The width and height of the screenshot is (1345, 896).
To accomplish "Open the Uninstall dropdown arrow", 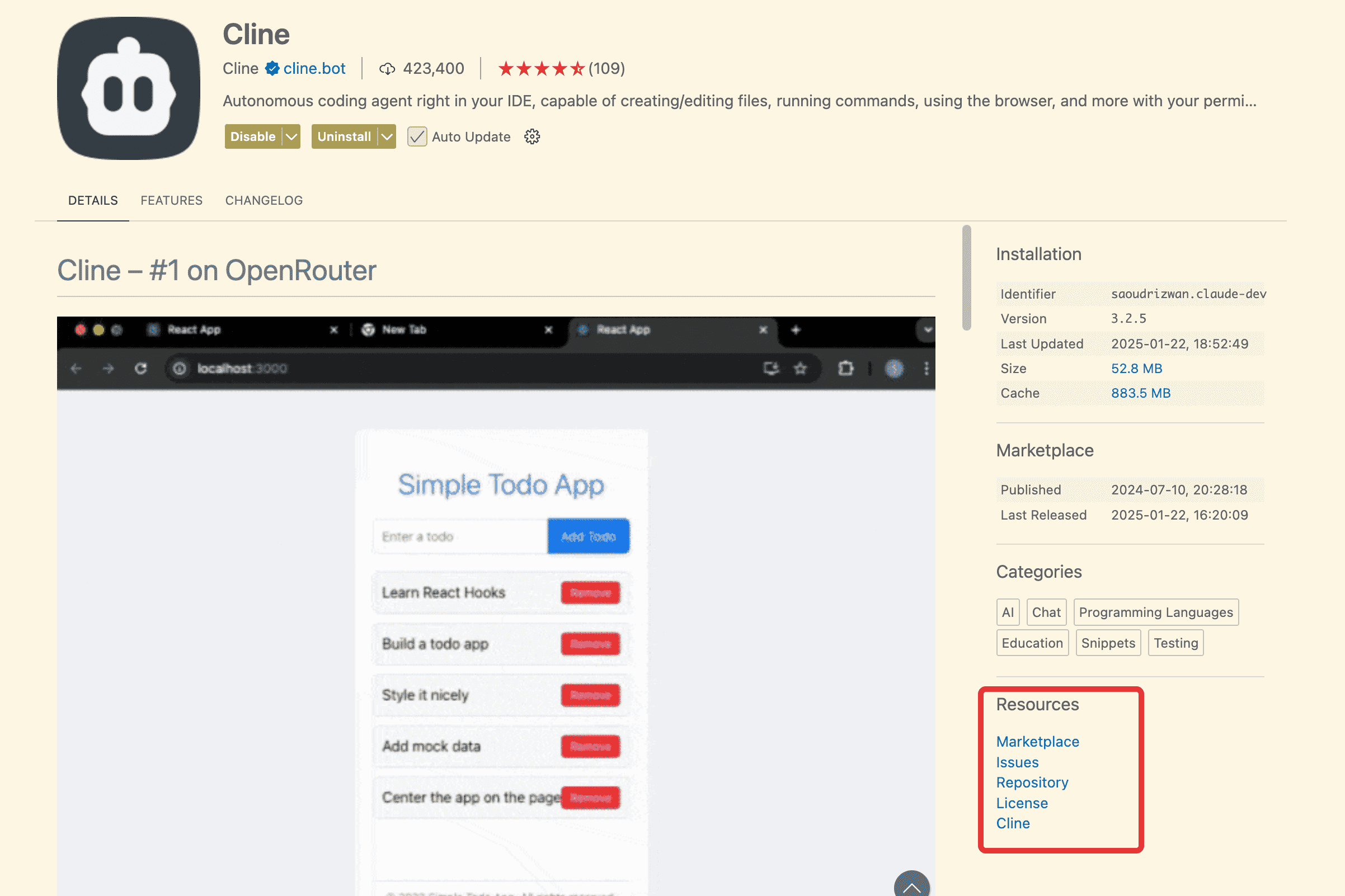I will point(387,136).
